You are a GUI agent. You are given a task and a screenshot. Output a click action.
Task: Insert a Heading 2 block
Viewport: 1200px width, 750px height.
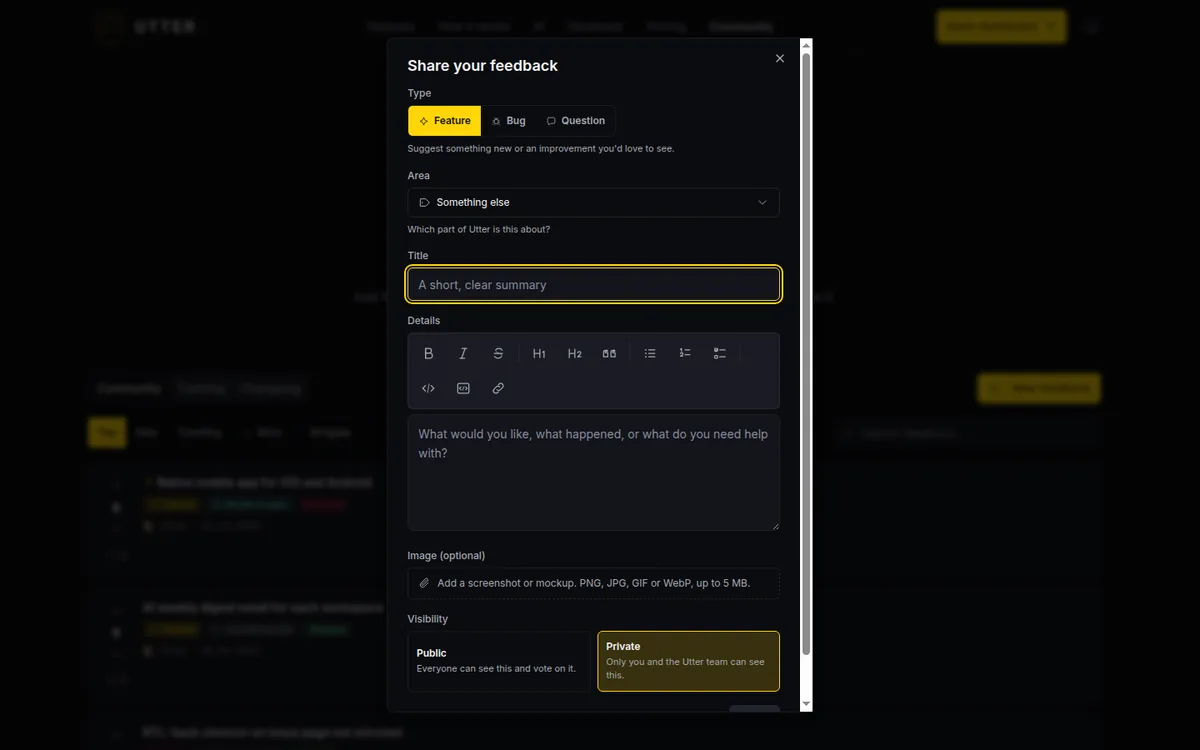pos(574,353)
